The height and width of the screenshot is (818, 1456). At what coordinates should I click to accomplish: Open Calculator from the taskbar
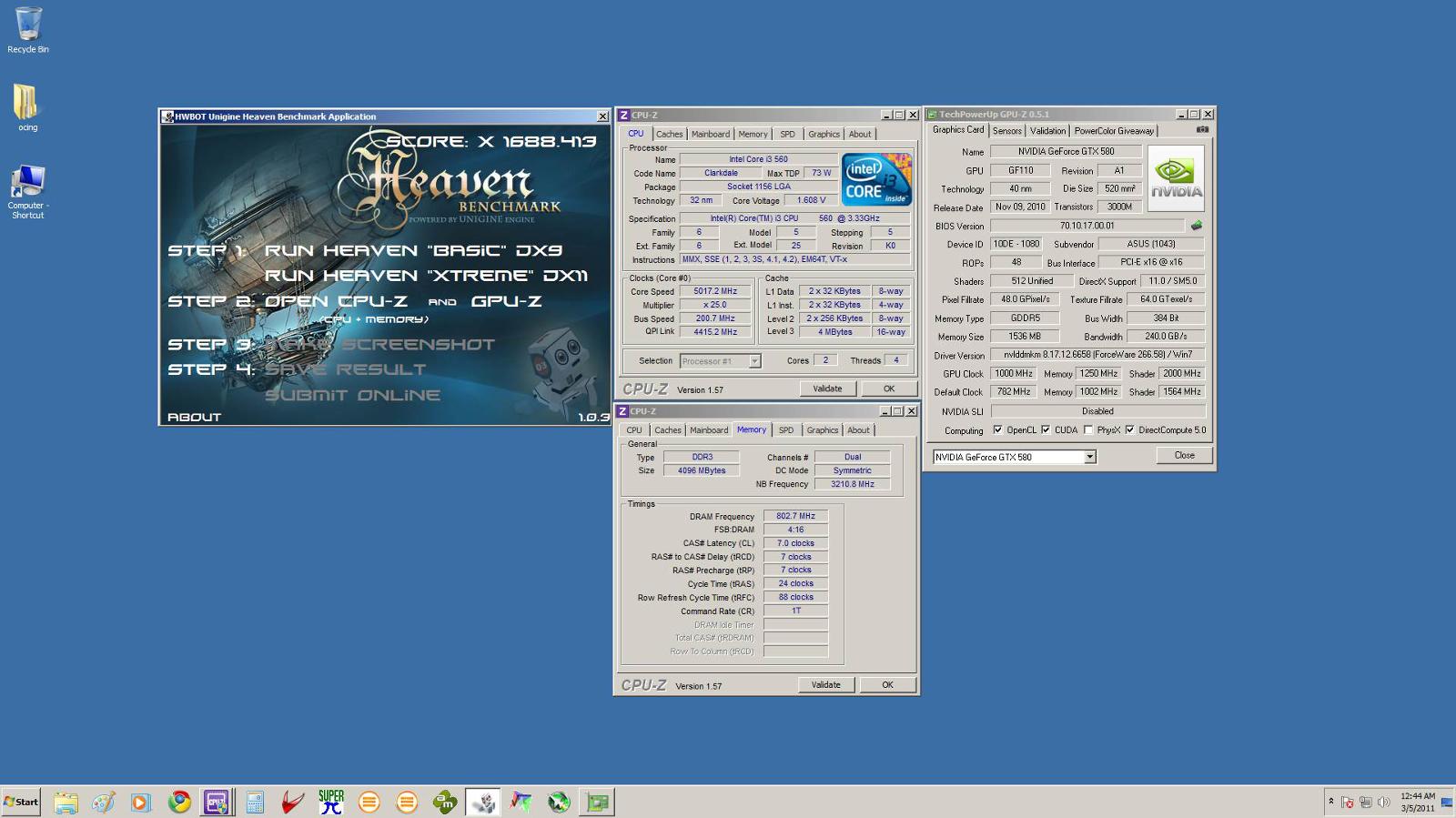coord(255,802)
